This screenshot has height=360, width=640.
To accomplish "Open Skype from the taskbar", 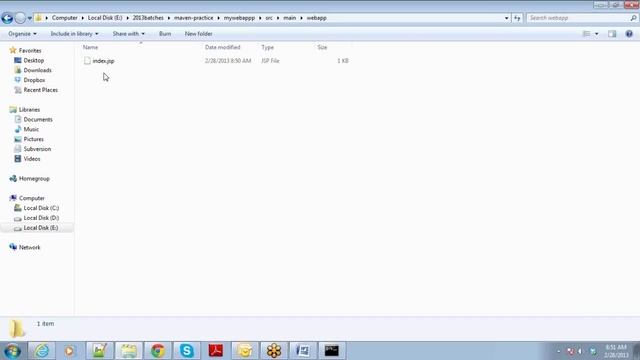I will (x=187, y=351).
